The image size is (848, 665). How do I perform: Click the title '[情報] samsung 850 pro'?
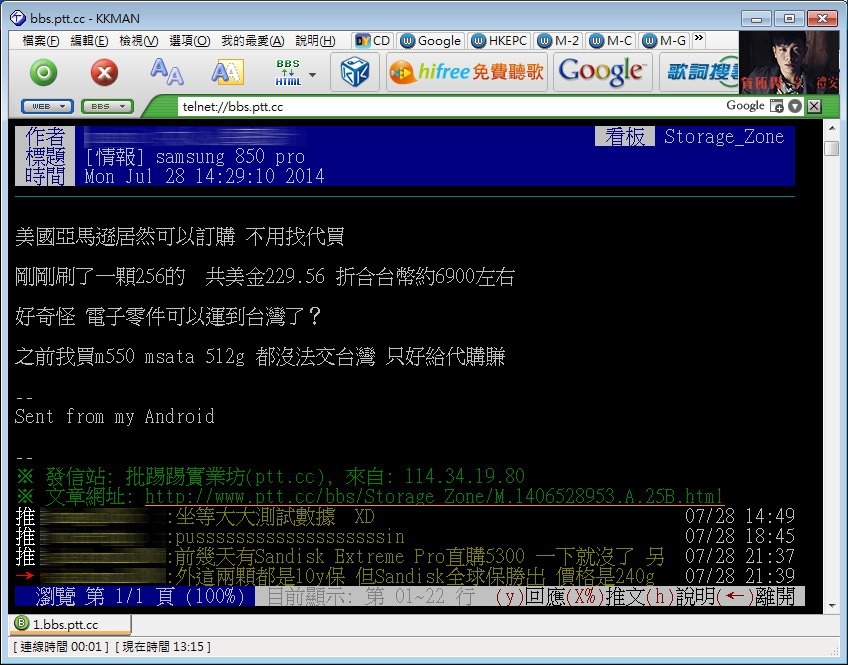point(195,157)
